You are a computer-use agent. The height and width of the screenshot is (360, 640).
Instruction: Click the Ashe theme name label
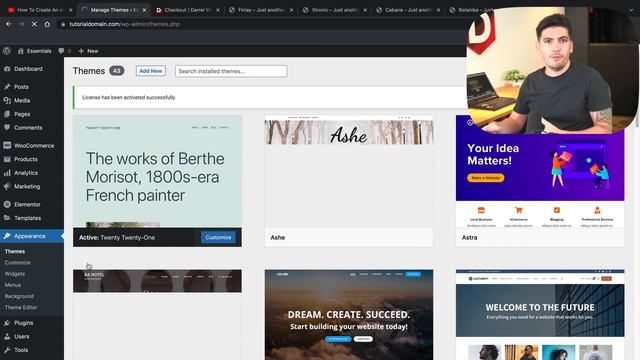278,237
